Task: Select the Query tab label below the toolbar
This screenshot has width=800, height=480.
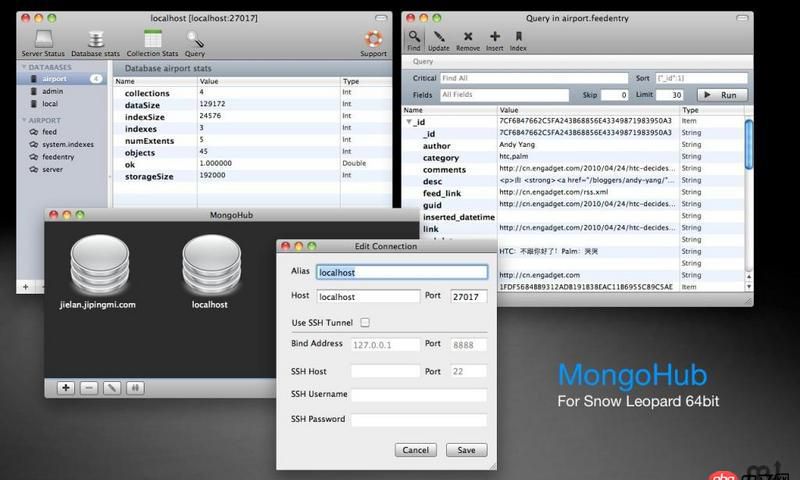Action: 423,61
